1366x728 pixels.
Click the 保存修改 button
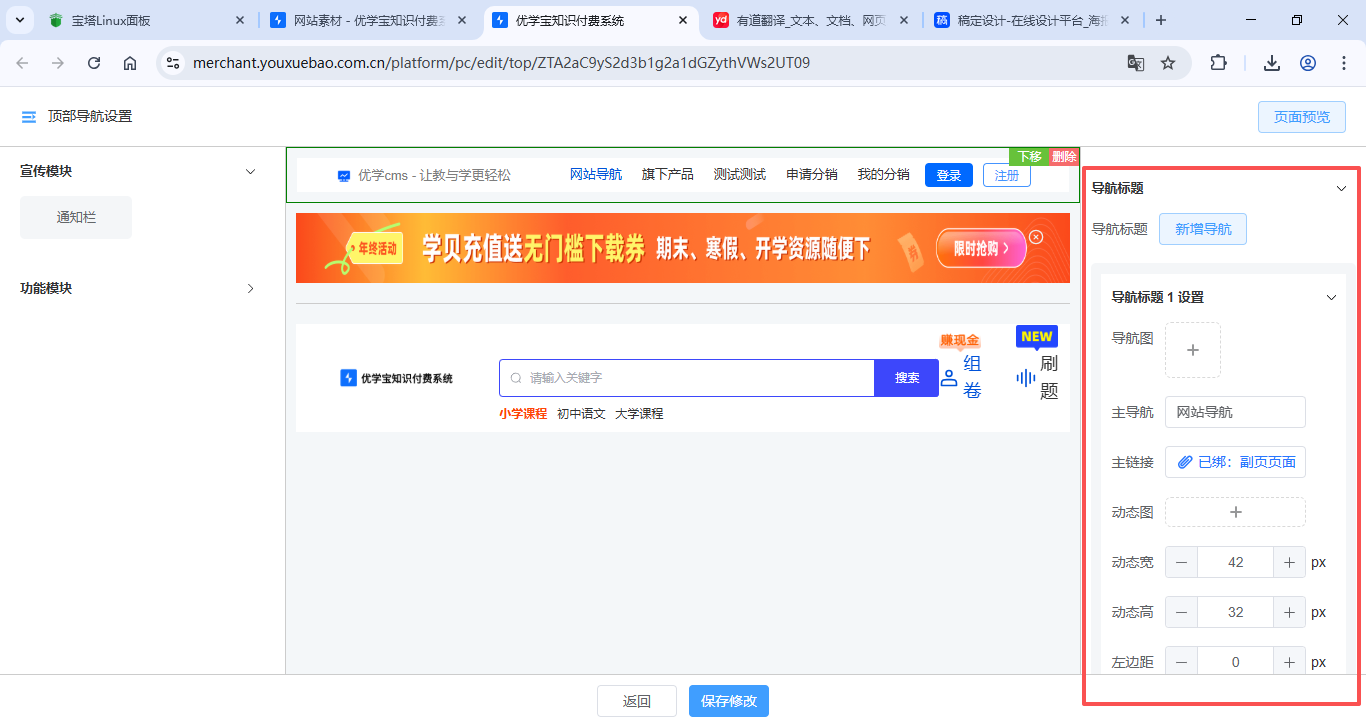(728, 701)
